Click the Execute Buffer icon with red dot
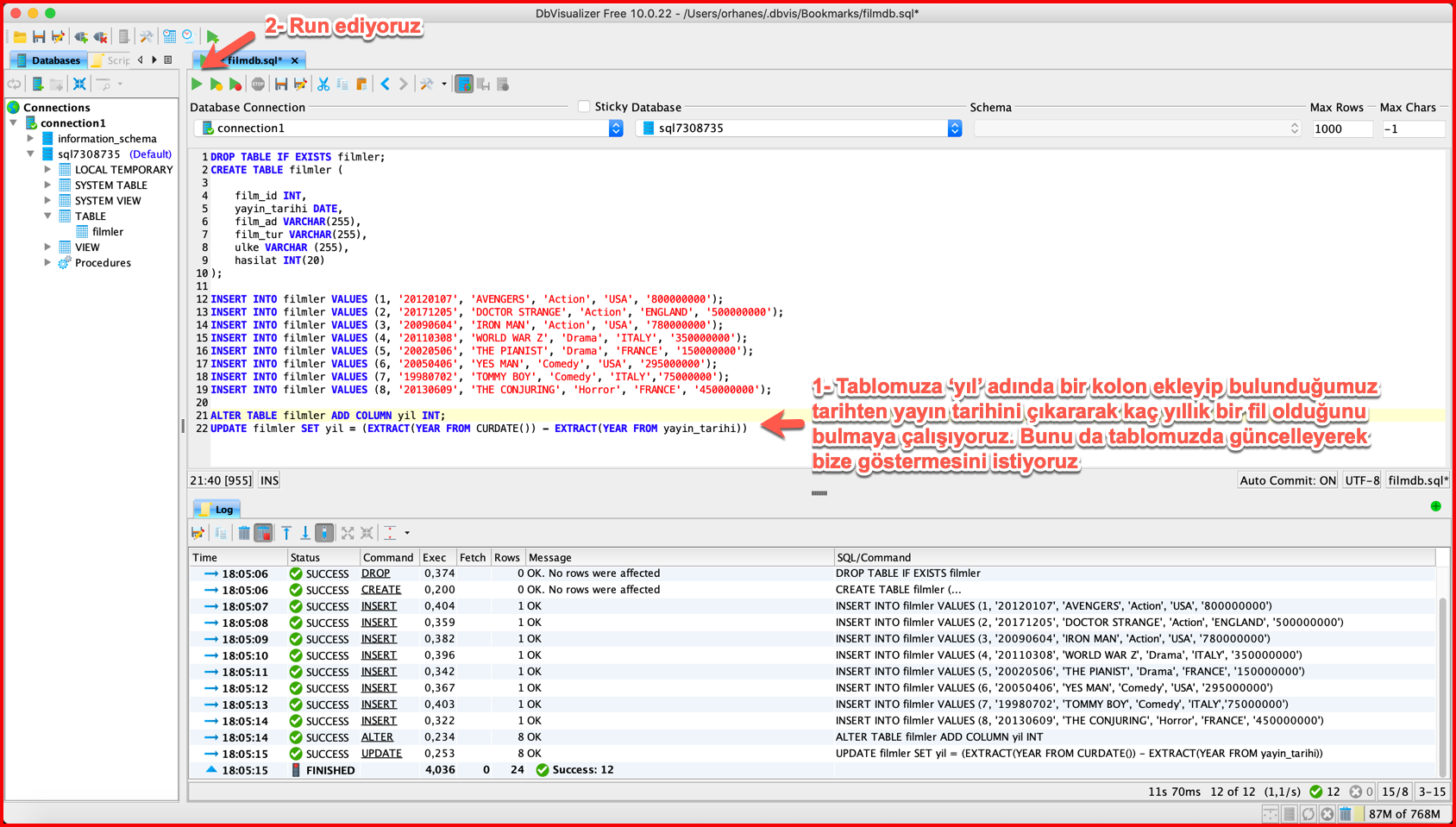 (235, 85)
